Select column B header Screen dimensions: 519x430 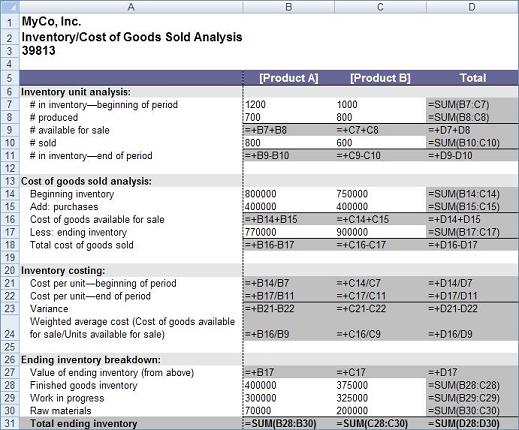(289, 7)
